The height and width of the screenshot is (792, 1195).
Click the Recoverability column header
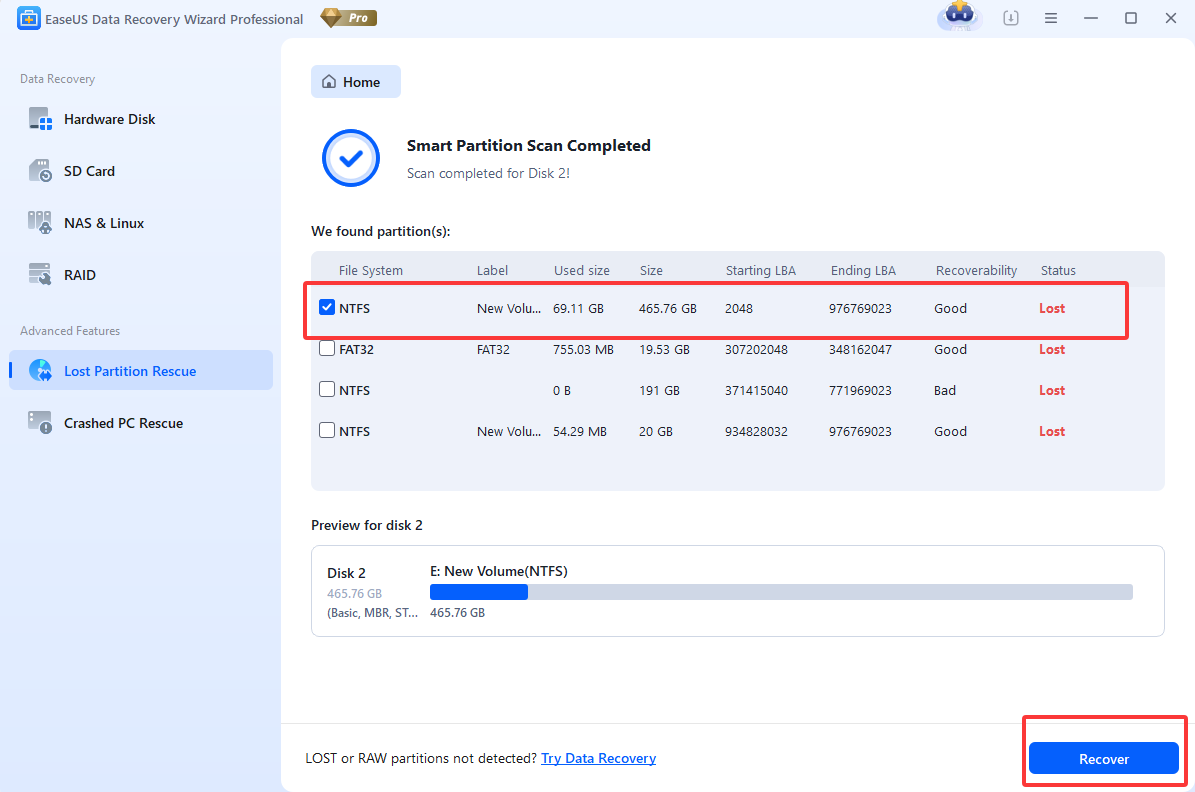pos(976,270)
